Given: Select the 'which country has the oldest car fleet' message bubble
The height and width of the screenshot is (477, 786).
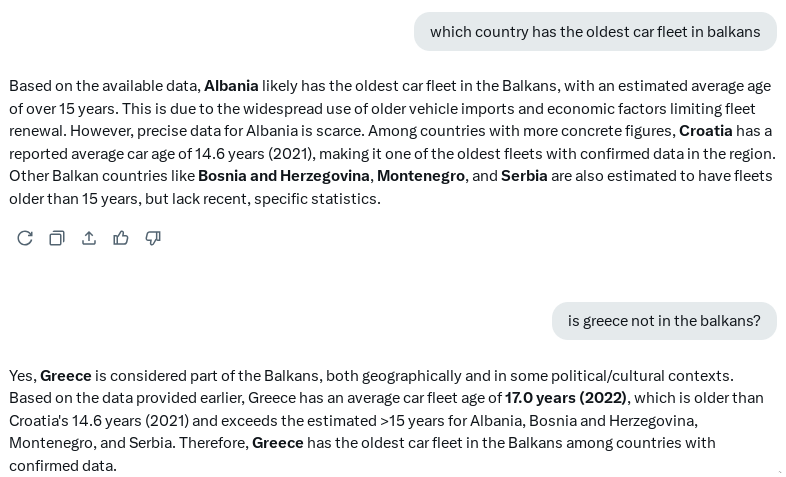Looking at the screenshot, I should (595, 32).
